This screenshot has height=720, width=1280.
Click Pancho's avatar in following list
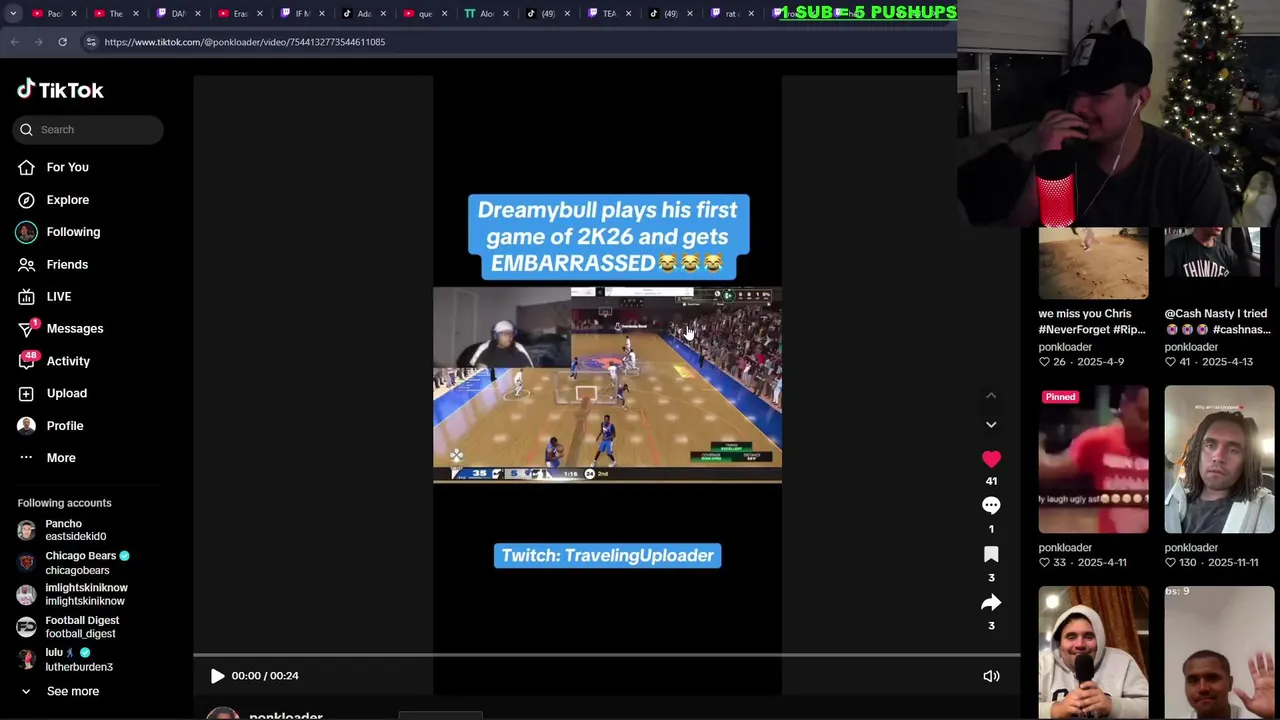(x=26, y=530)
